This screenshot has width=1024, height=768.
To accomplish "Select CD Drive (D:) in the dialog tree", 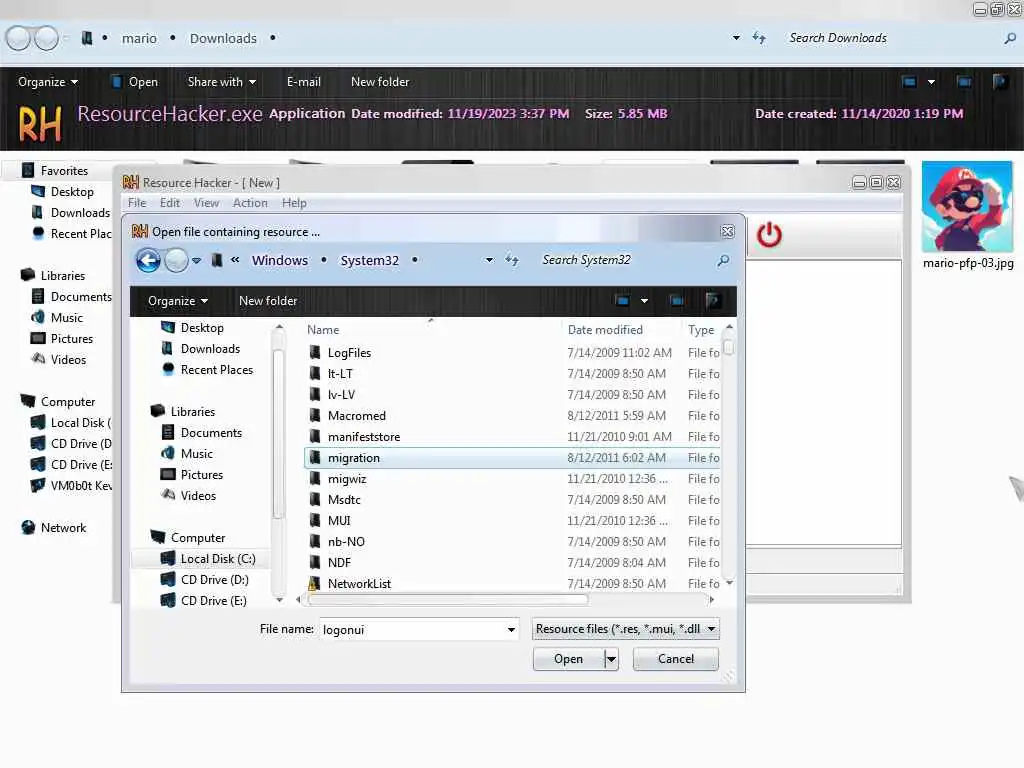I will [x=214, y=579].
